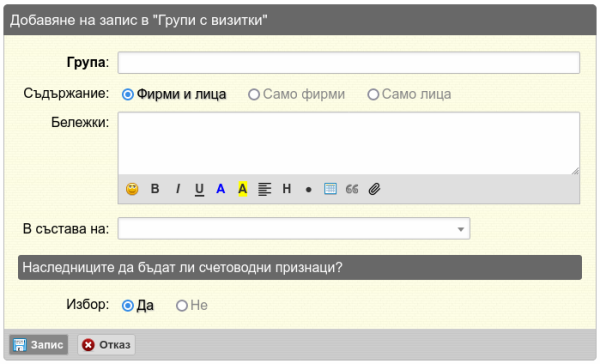Choose yellow highlight background tool

(x=243, y=189)
